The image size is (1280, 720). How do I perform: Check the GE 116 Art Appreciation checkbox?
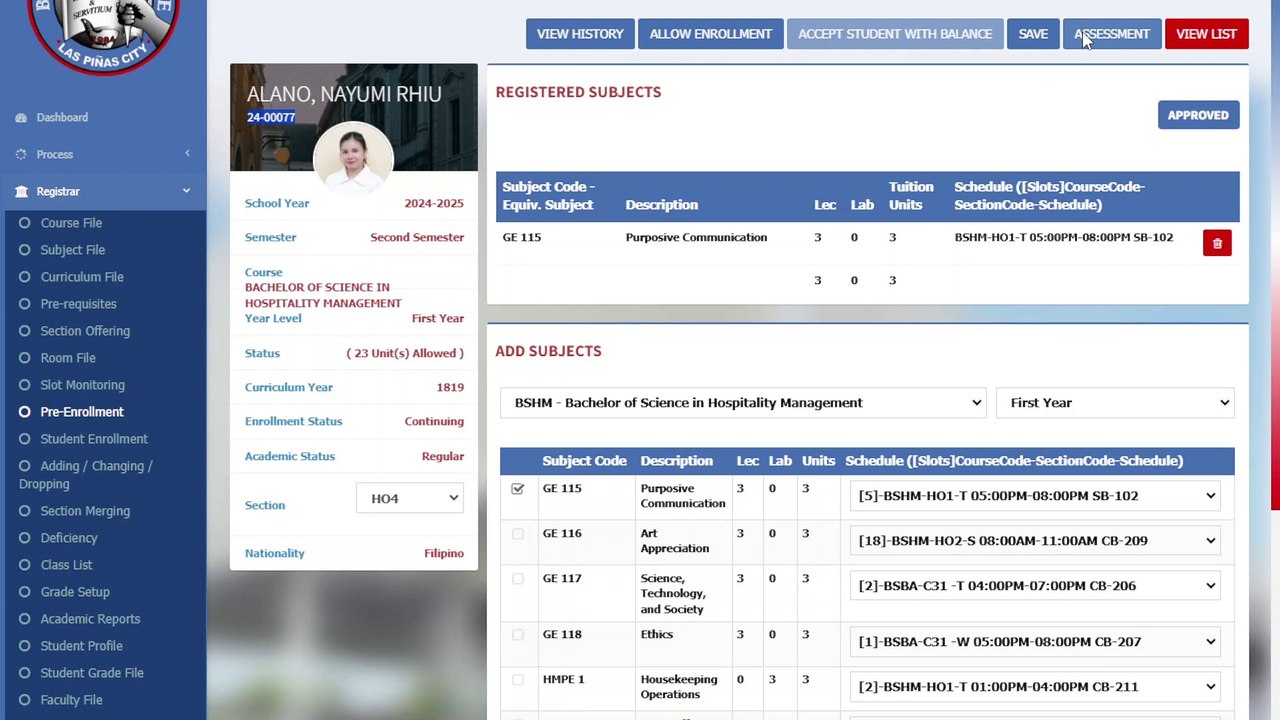pyautogui.click(x=517, y=534)
